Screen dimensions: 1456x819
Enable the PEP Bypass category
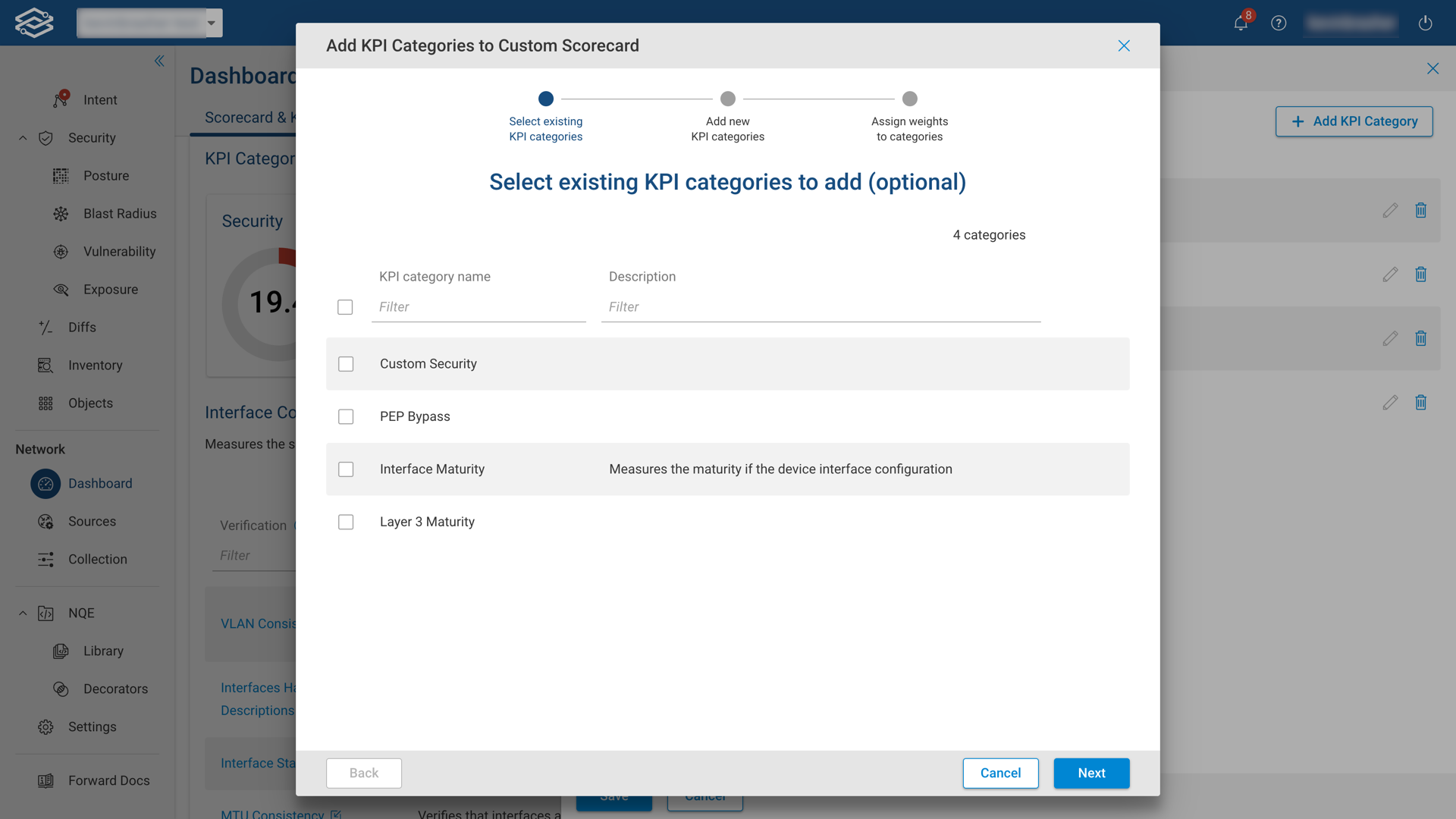coord(346,416)
